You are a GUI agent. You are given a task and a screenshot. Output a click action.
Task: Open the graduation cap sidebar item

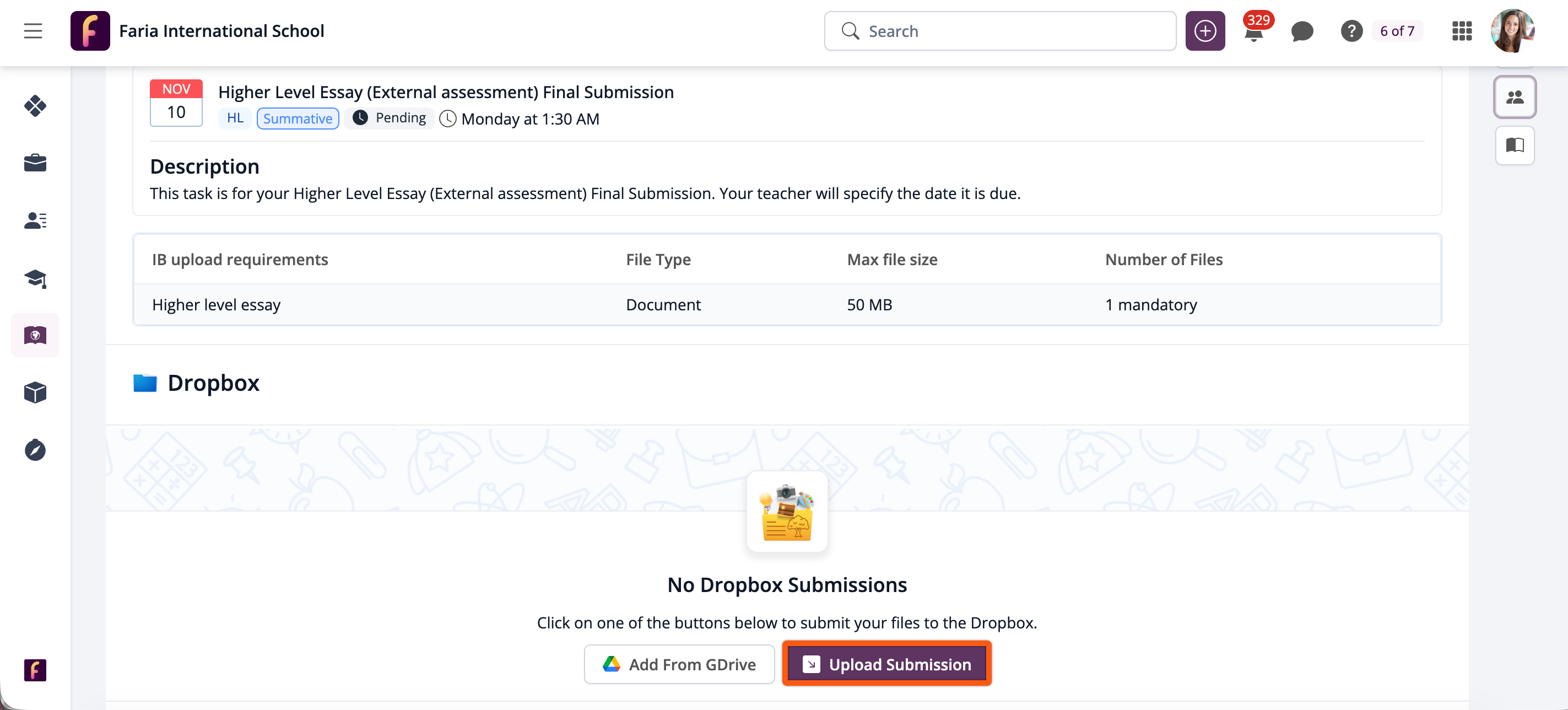(35, 278)
